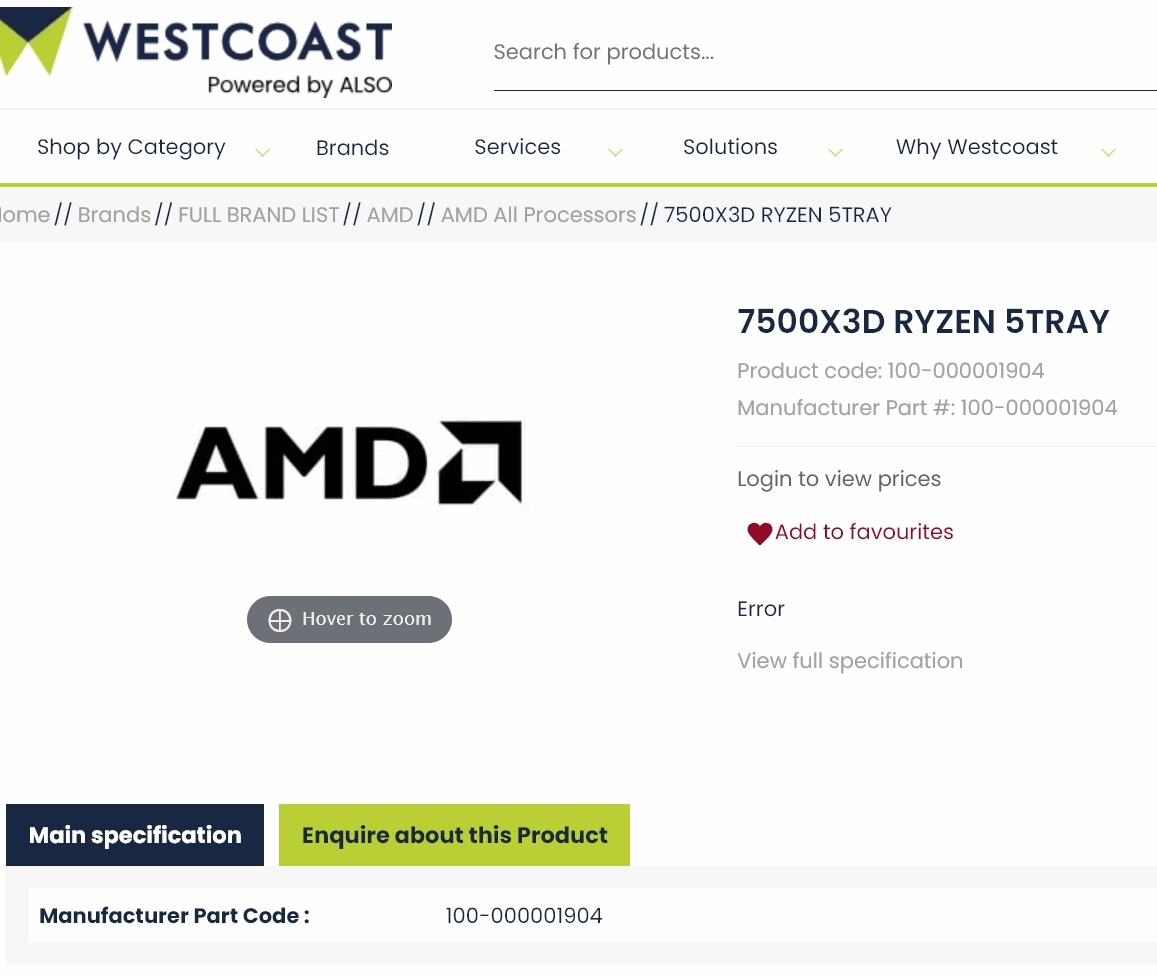Expand the Shop by Category chevron
This screenshot has width=1157, height=977.
[262, 153]
